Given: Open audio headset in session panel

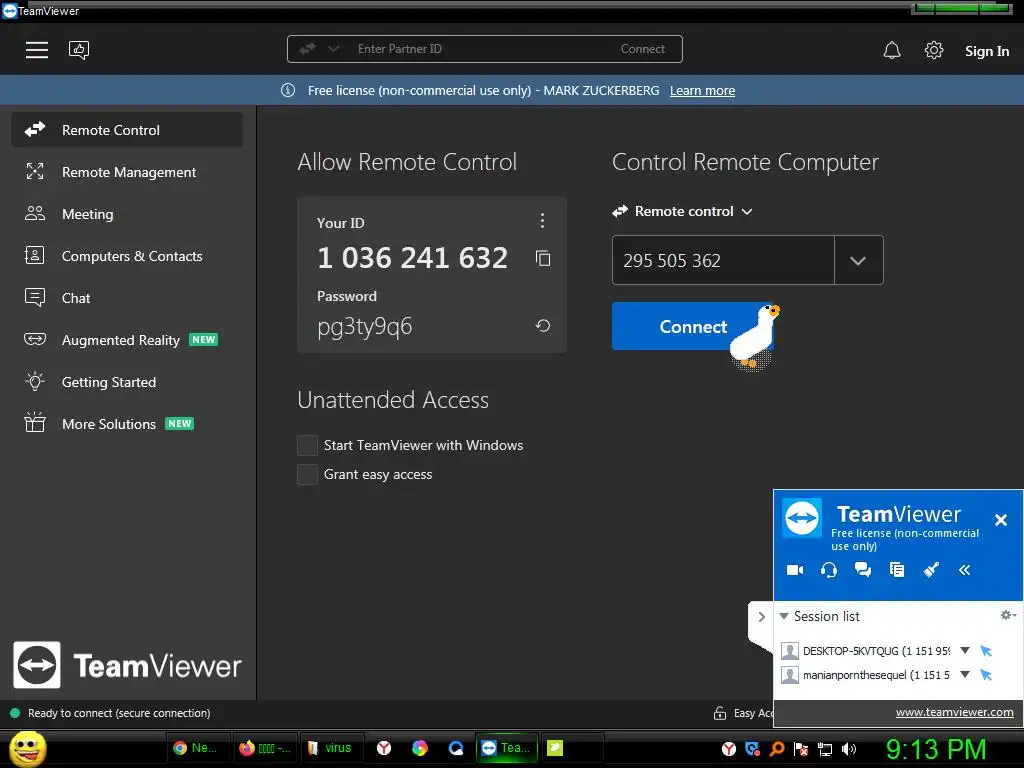Looking at the screenshot, I should 829,570.
